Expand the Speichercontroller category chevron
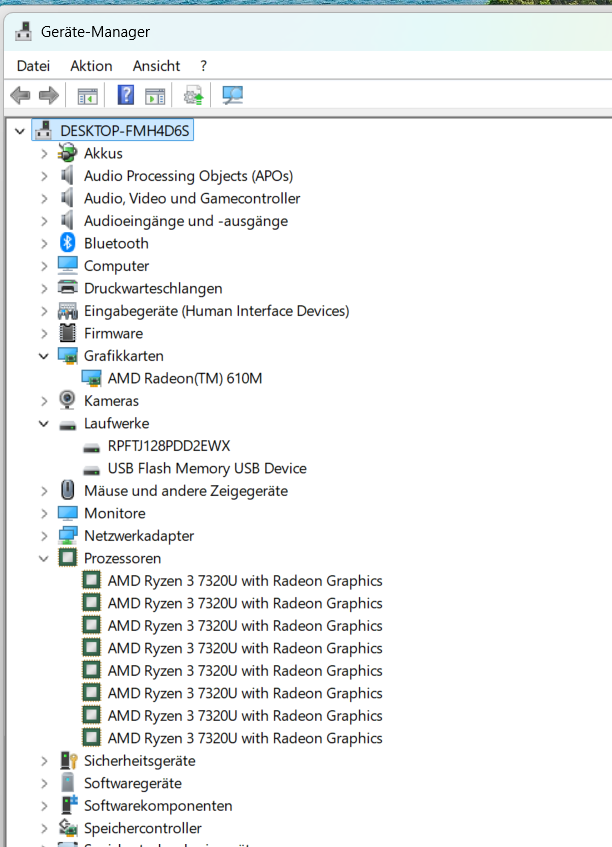Screen dimensions: 612x847 44,828
